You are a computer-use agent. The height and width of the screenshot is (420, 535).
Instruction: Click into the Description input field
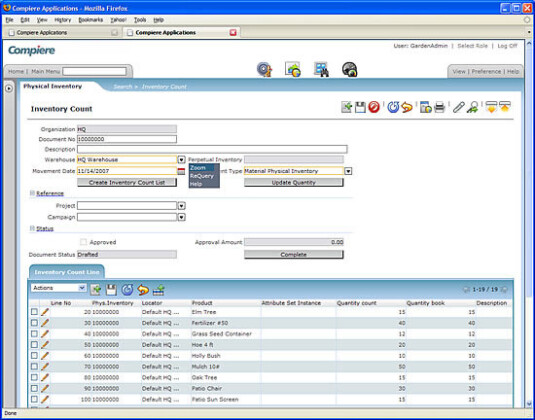tap(212, 149)
